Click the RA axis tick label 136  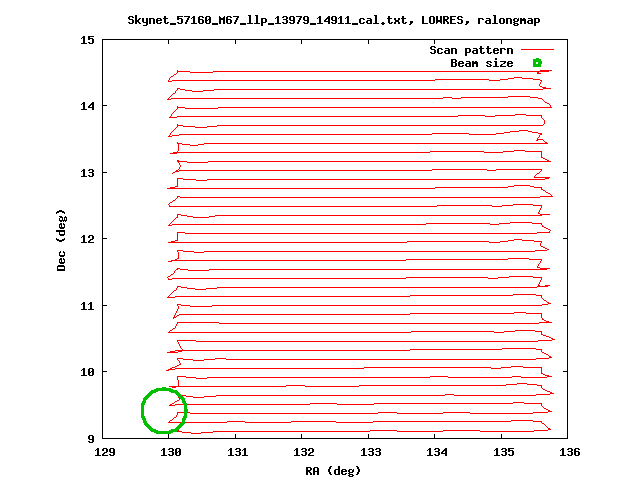[569, 452]
